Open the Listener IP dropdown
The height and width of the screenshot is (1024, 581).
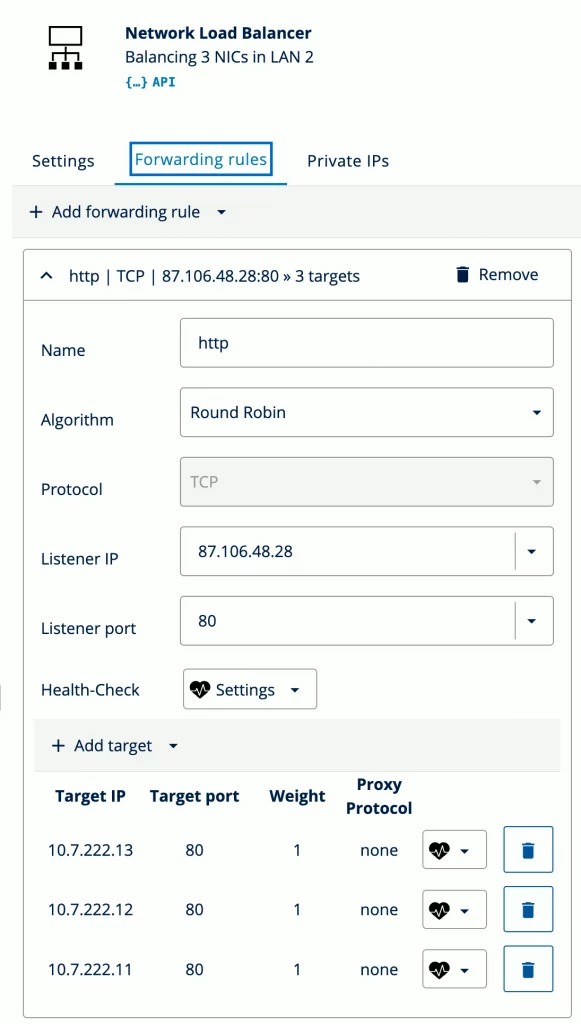pos(532,551)
